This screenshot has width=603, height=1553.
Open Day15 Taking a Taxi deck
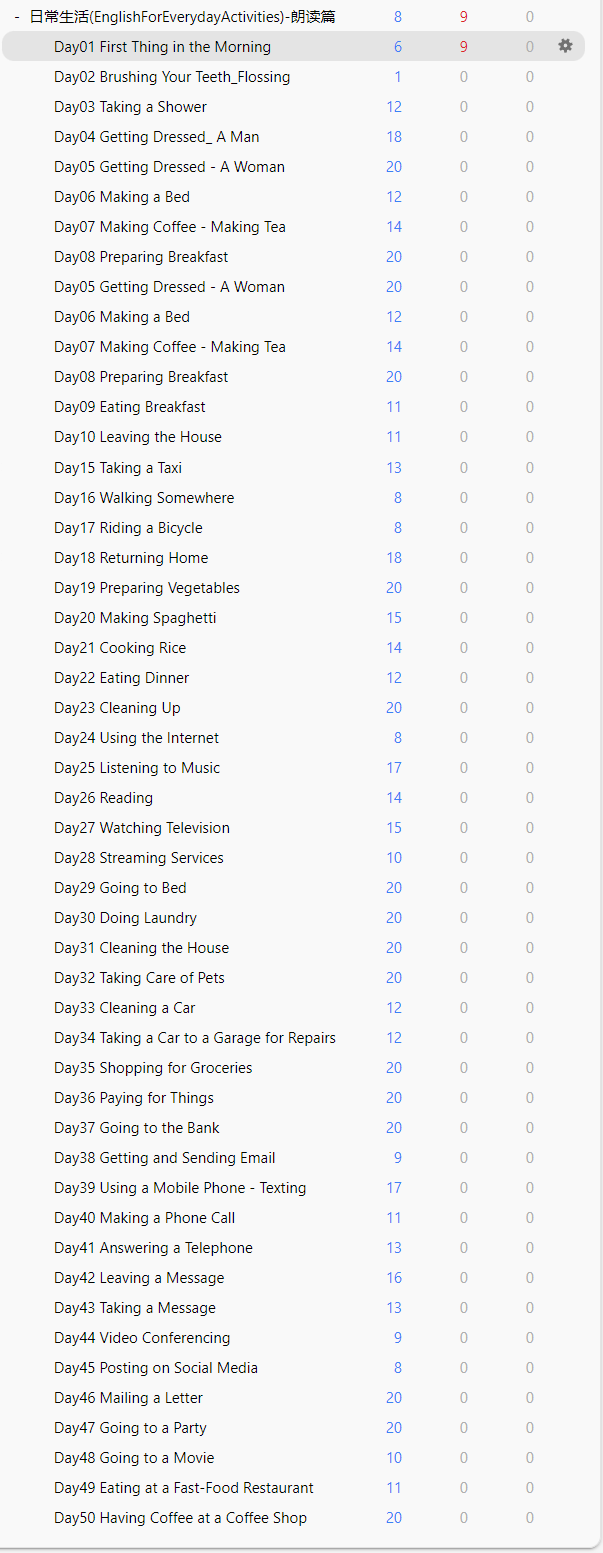[x=118, y=468]
